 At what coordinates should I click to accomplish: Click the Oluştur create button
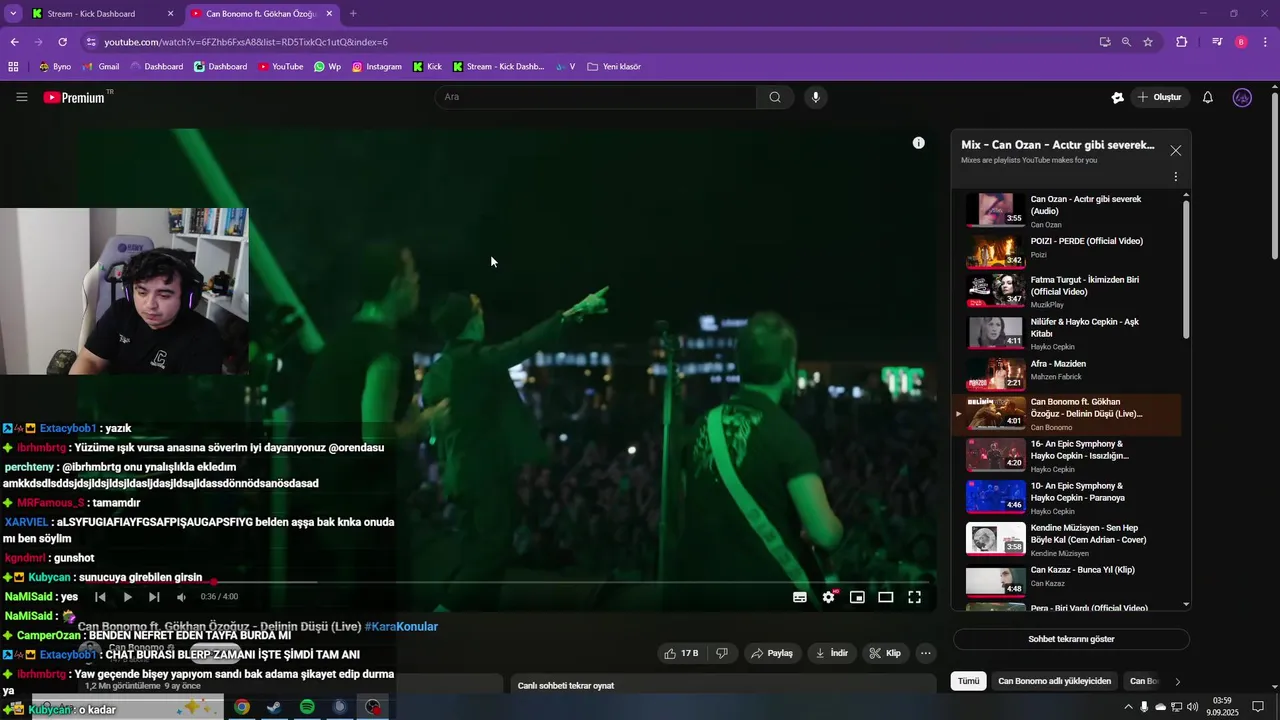coord(1158,97)
